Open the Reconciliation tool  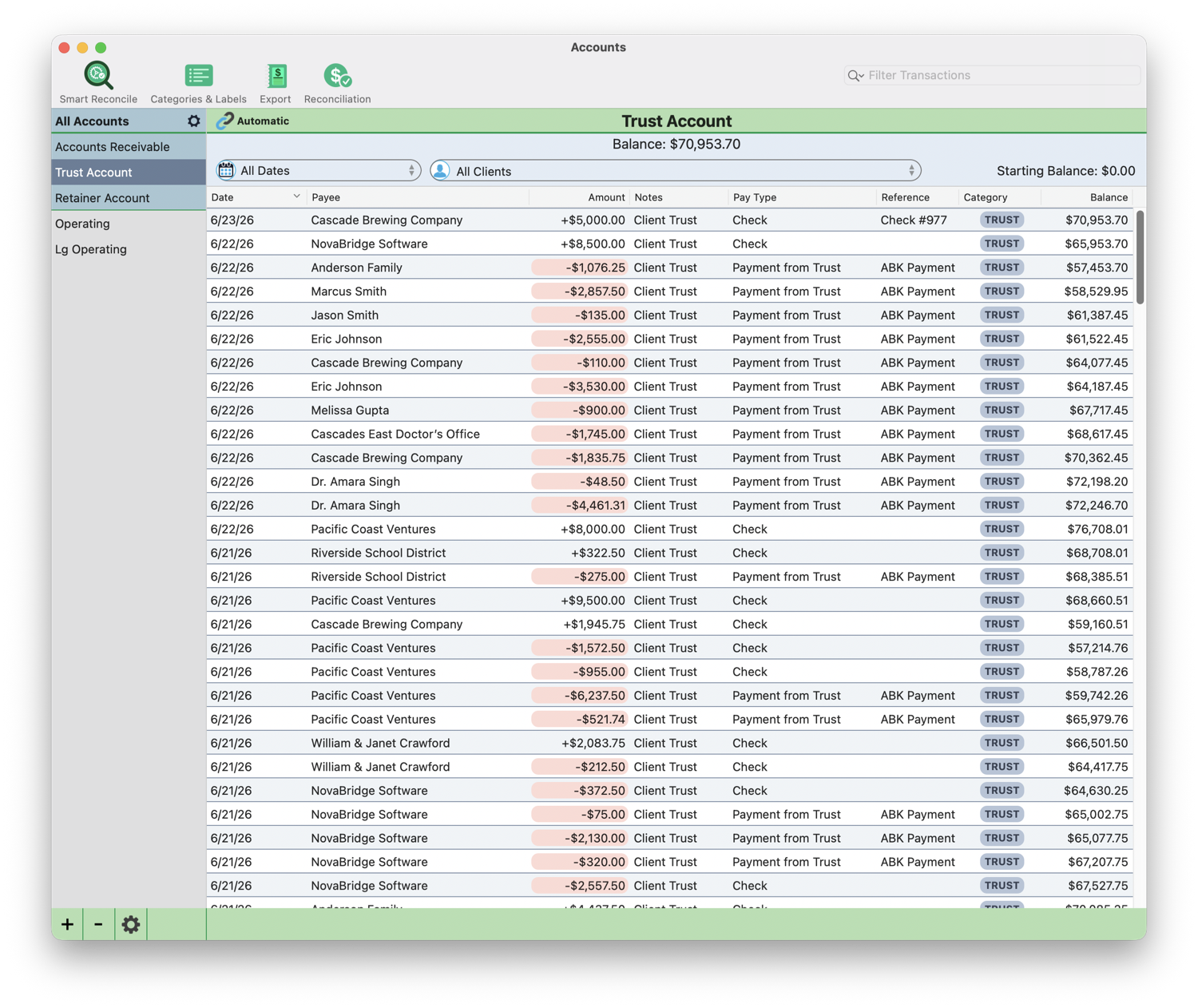(x=337, y=82)
